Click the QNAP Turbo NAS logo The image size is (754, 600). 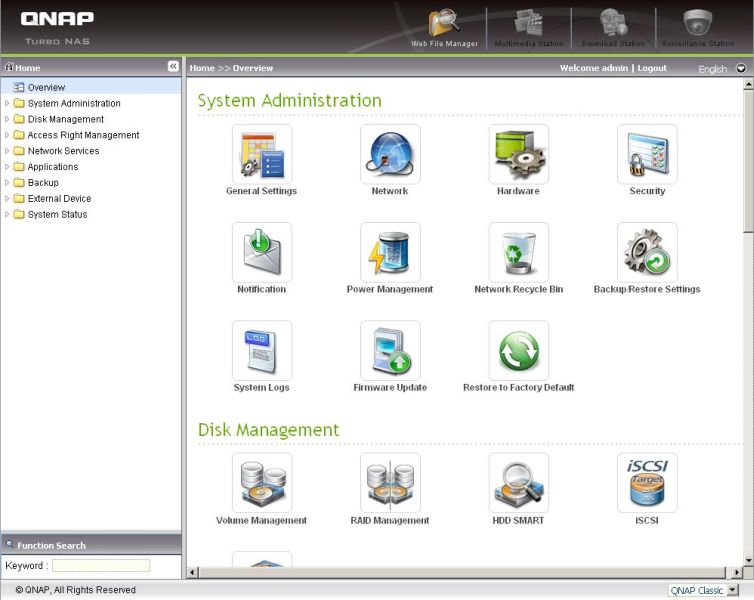(57, 27)
